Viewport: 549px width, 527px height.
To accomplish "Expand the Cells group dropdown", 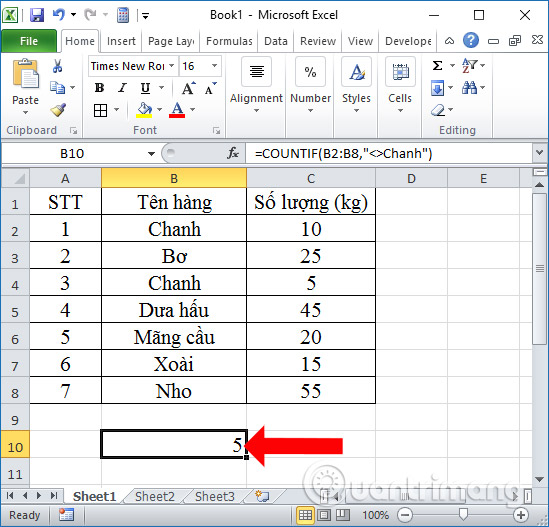I will 400,111.
